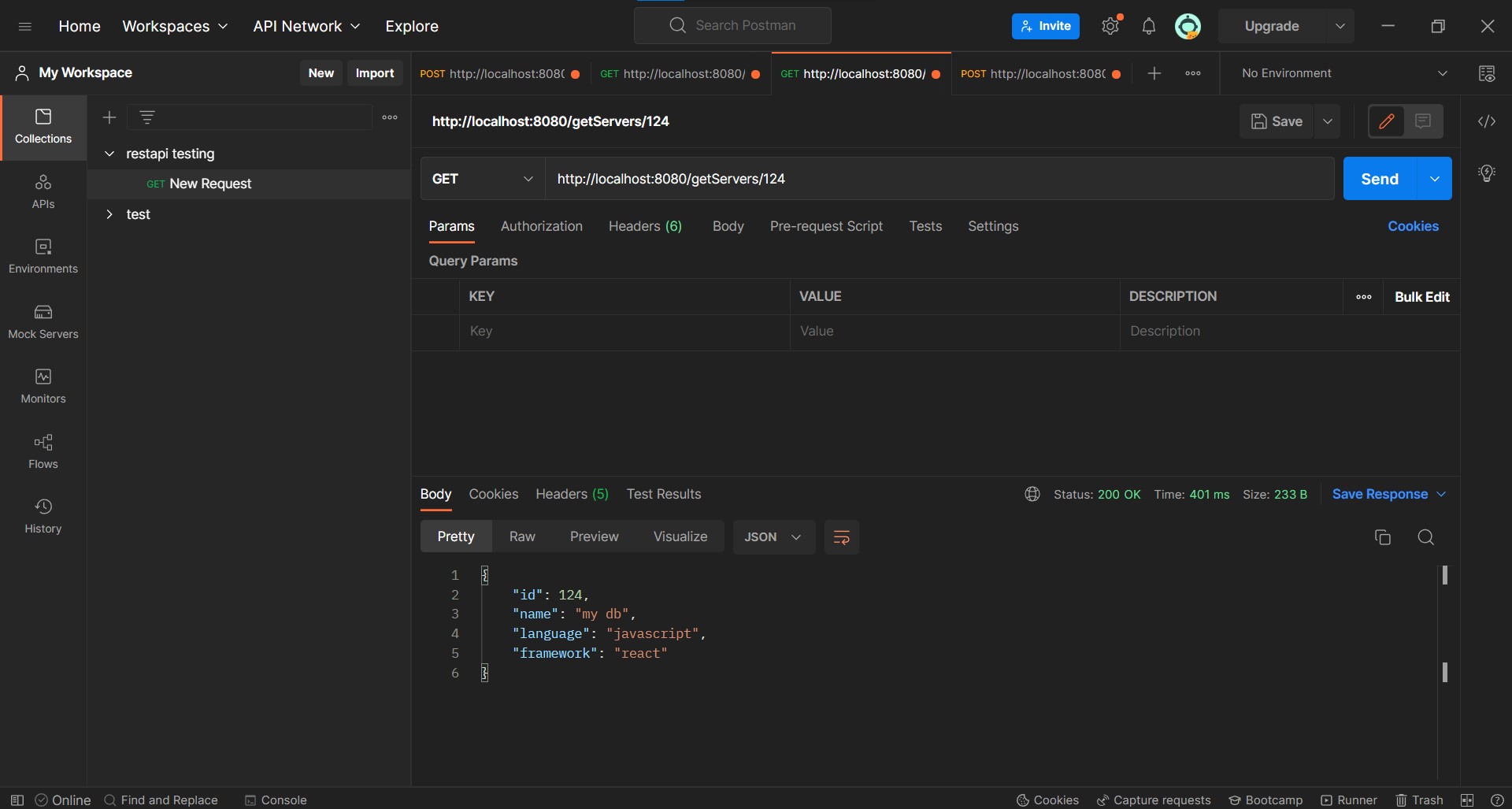Screen dimensions: 1512x809
Task: Open the Workspaces dropdown
Action: click(175, 26)
